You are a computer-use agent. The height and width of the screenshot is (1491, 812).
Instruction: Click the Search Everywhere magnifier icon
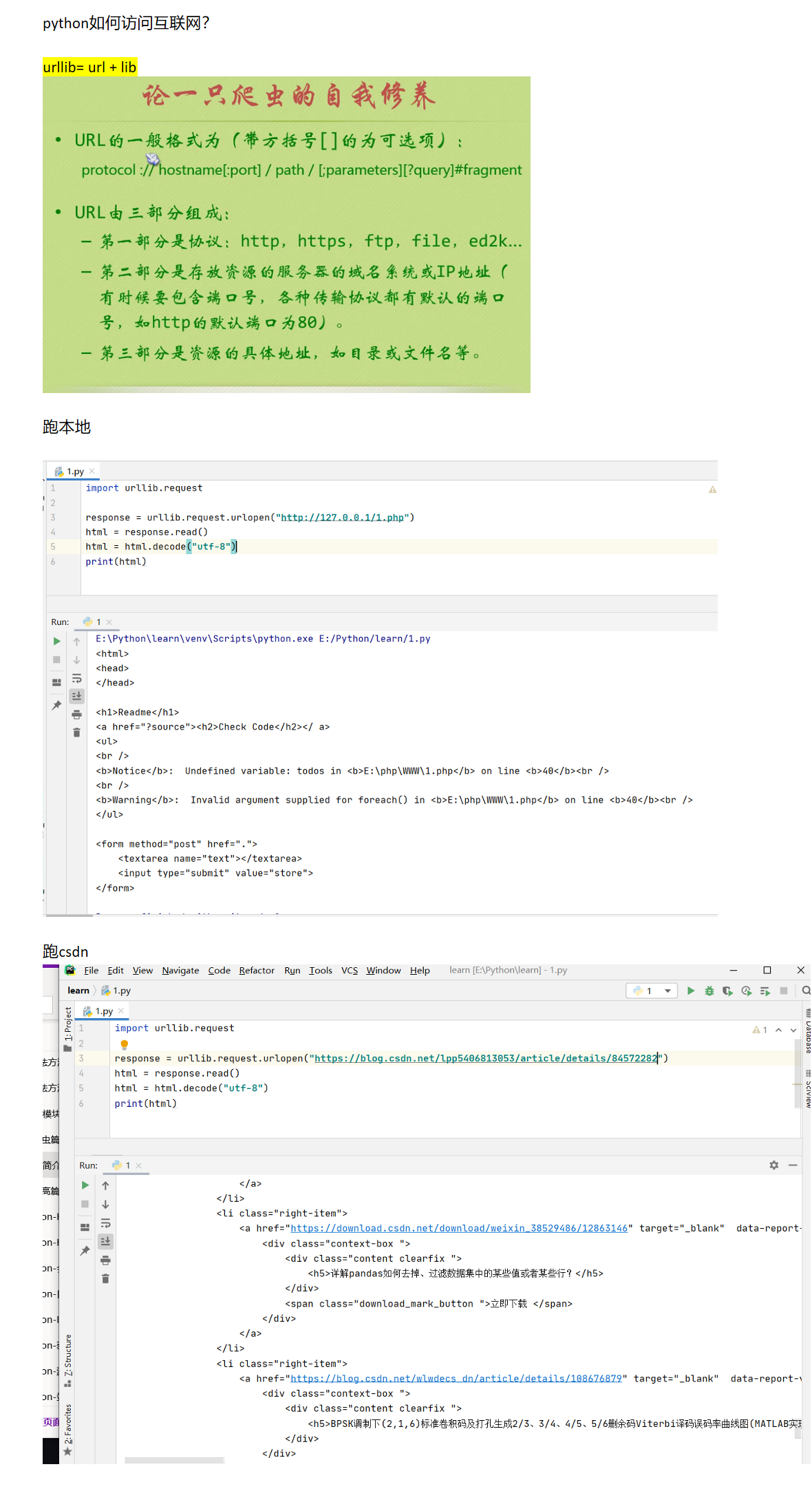(x=806, y=991)
